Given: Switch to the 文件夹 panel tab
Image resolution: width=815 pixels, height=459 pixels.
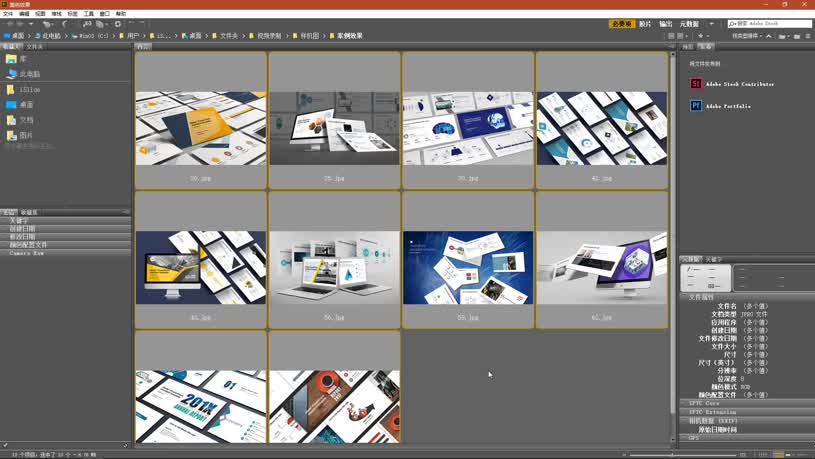Looking at the screenshot, I should click(35, 47).
